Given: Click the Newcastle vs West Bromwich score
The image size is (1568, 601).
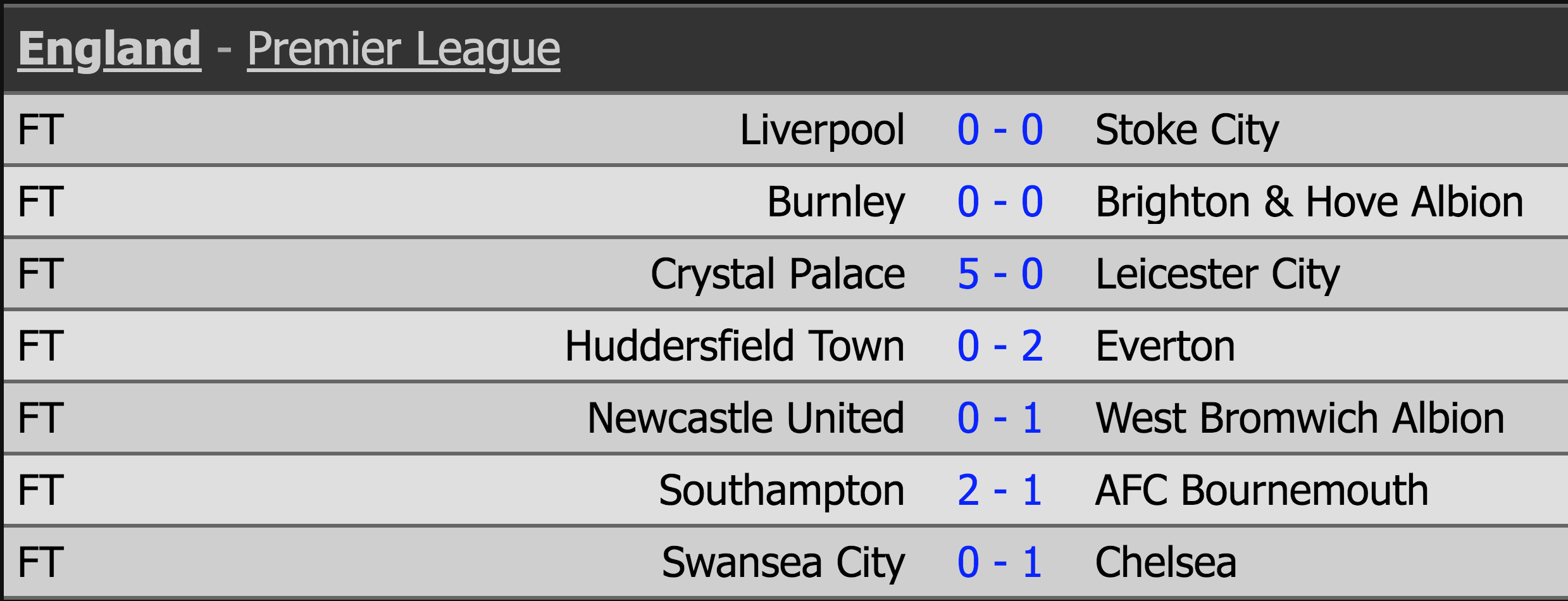Looking at the screenshot, I should click(1000, 418).
